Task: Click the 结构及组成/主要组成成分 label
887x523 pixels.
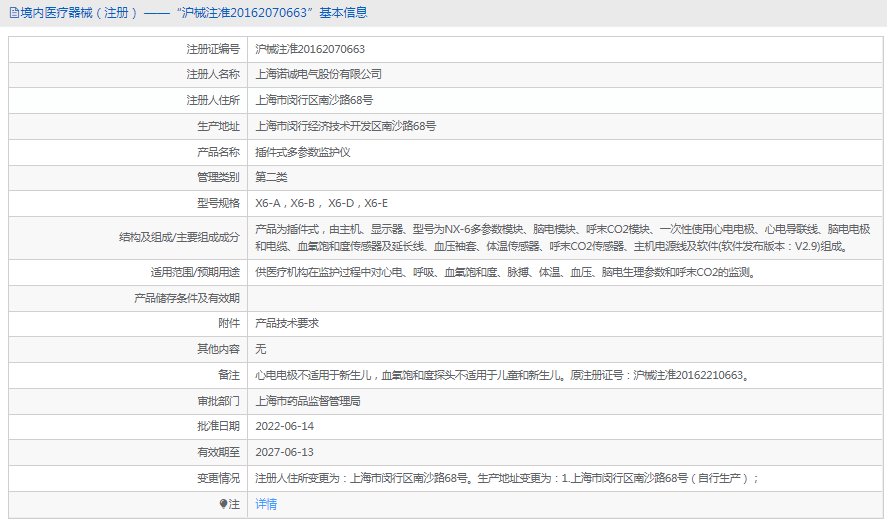Action: click(179, 237)
